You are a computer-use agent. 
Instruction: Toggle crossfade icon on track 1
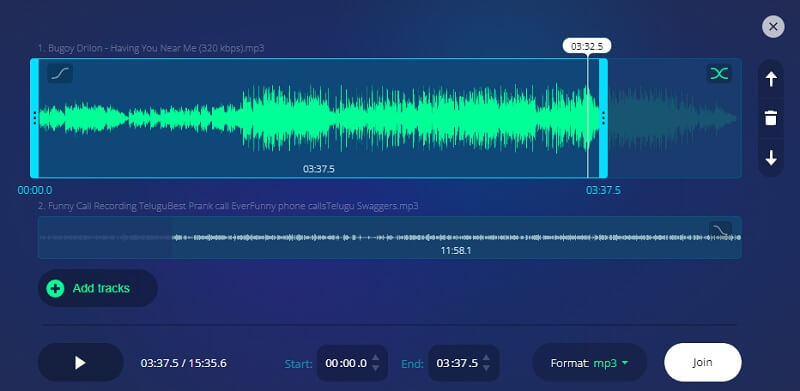coord(719,74)
